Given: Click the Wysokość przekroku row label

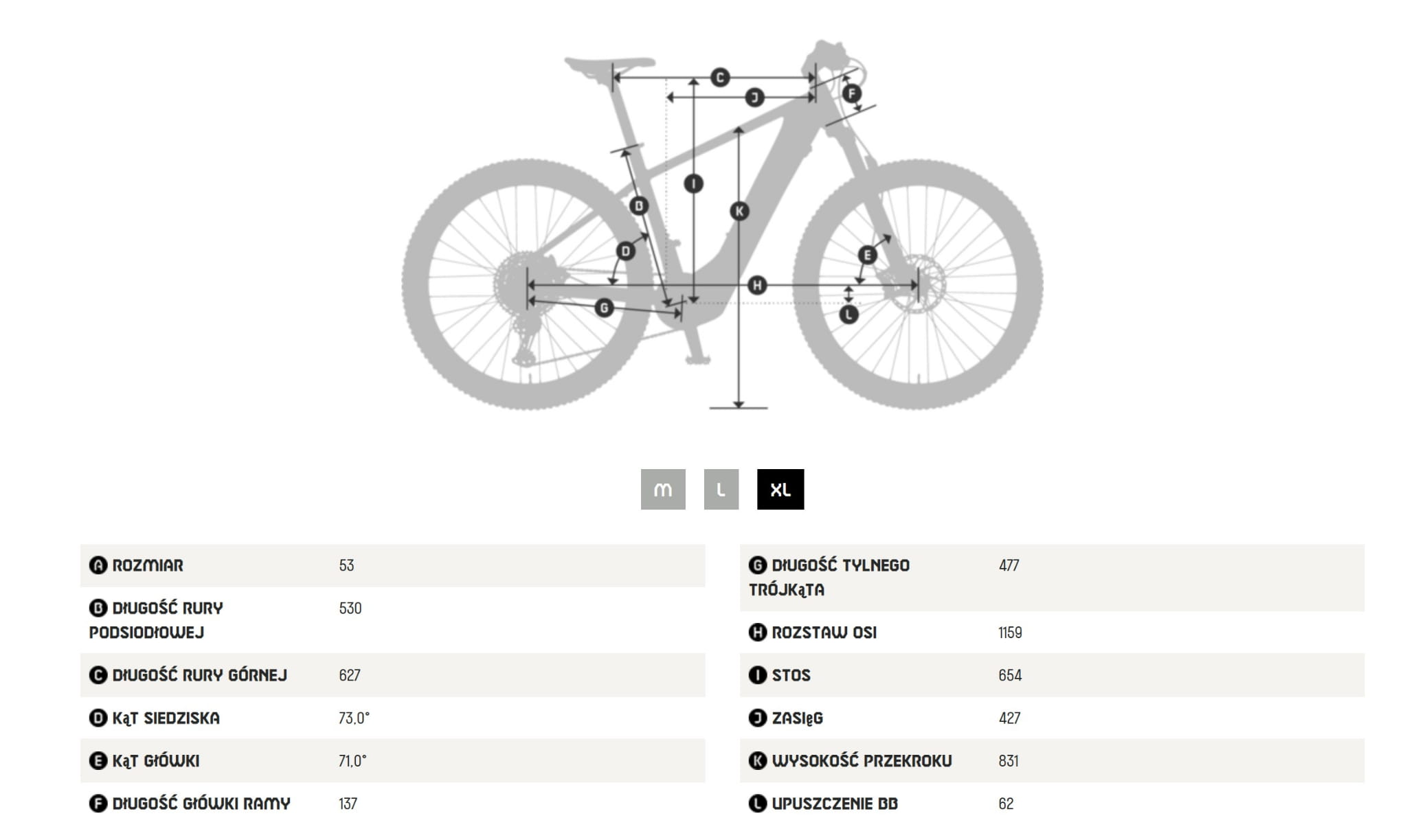Looking at the screenshot, I should [862, 760].
